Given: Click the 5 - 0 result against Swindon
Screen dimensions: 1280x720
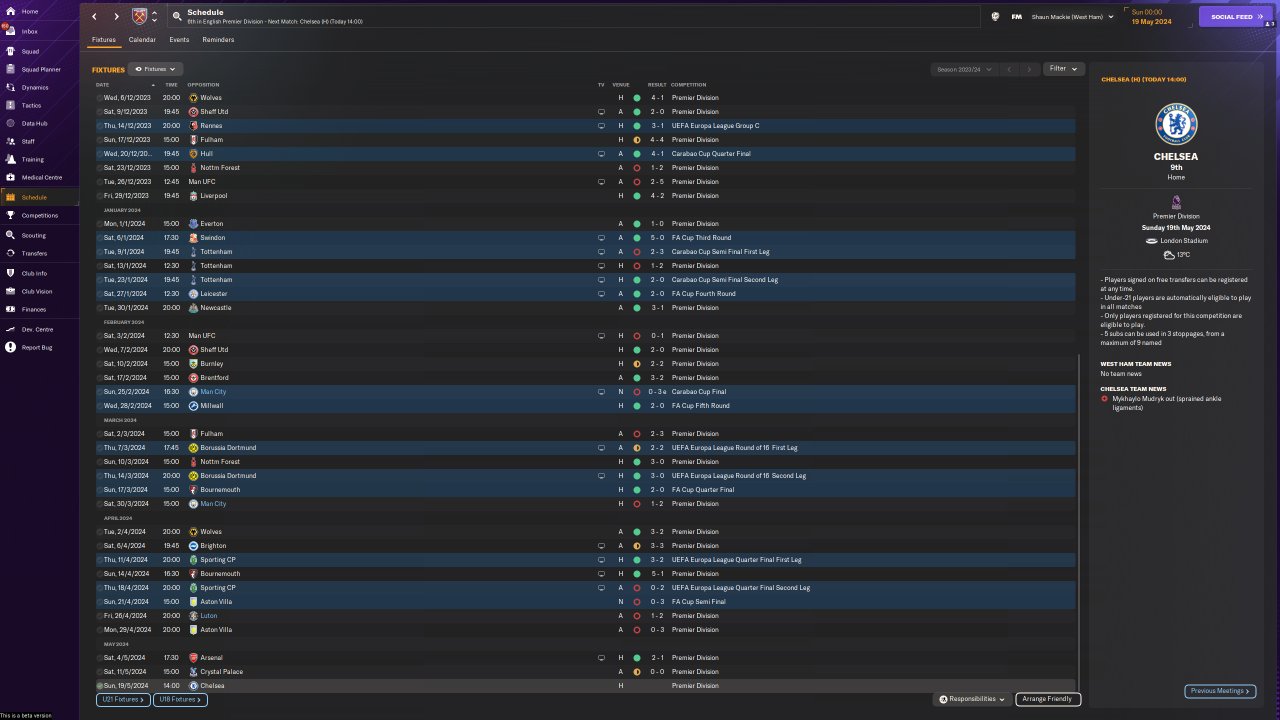Looking at the screenshot, I should [x=656, y=238].
